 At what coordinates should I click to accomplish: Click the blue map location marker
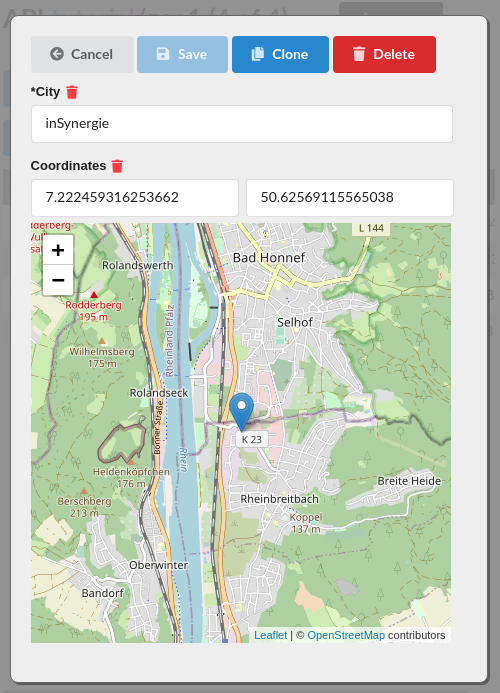coord(241,412)
